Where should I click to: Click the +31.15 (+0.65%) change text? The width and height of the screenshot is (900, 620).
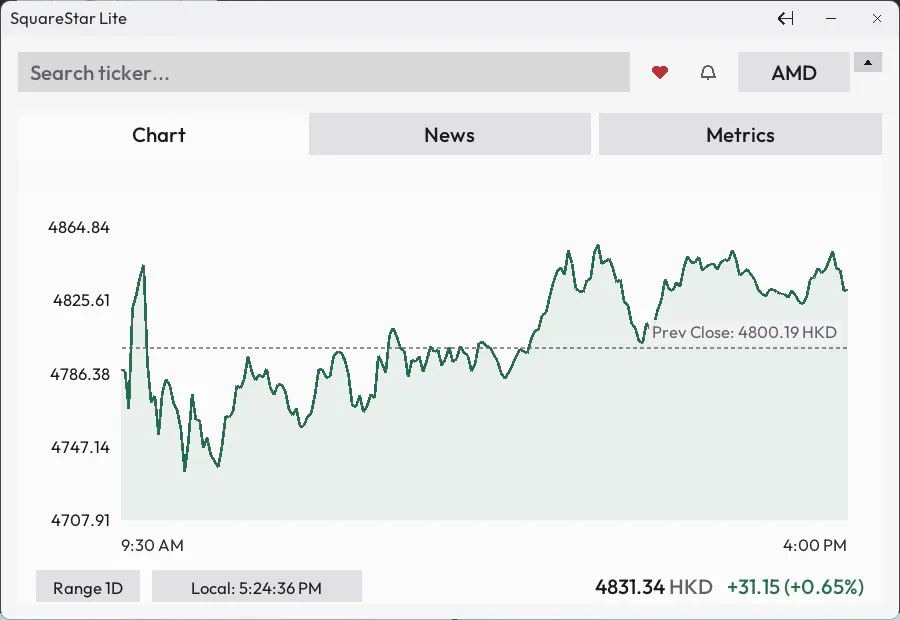795,587
